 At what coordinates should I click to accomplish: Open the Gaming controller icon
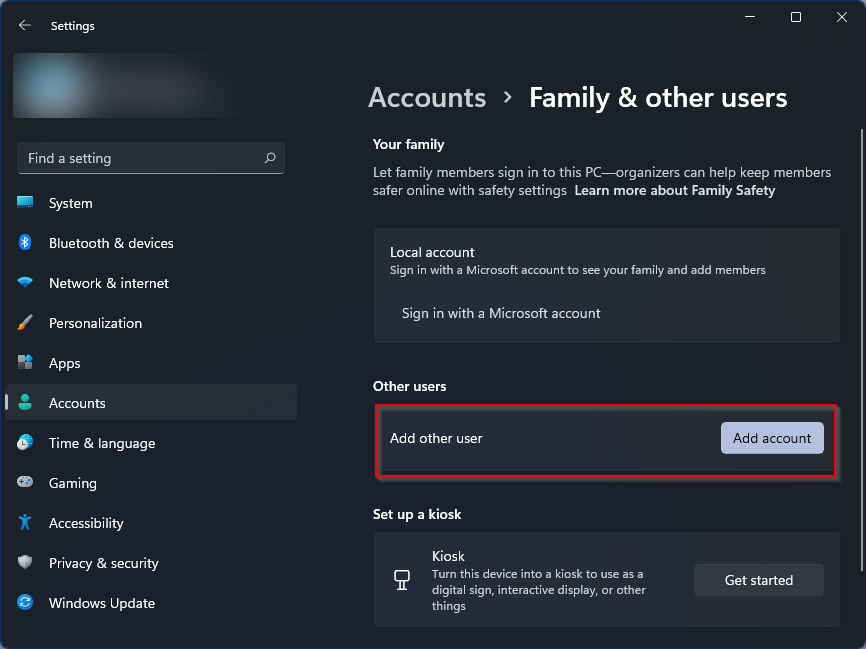pyautogui.click(x=25, y=483)
